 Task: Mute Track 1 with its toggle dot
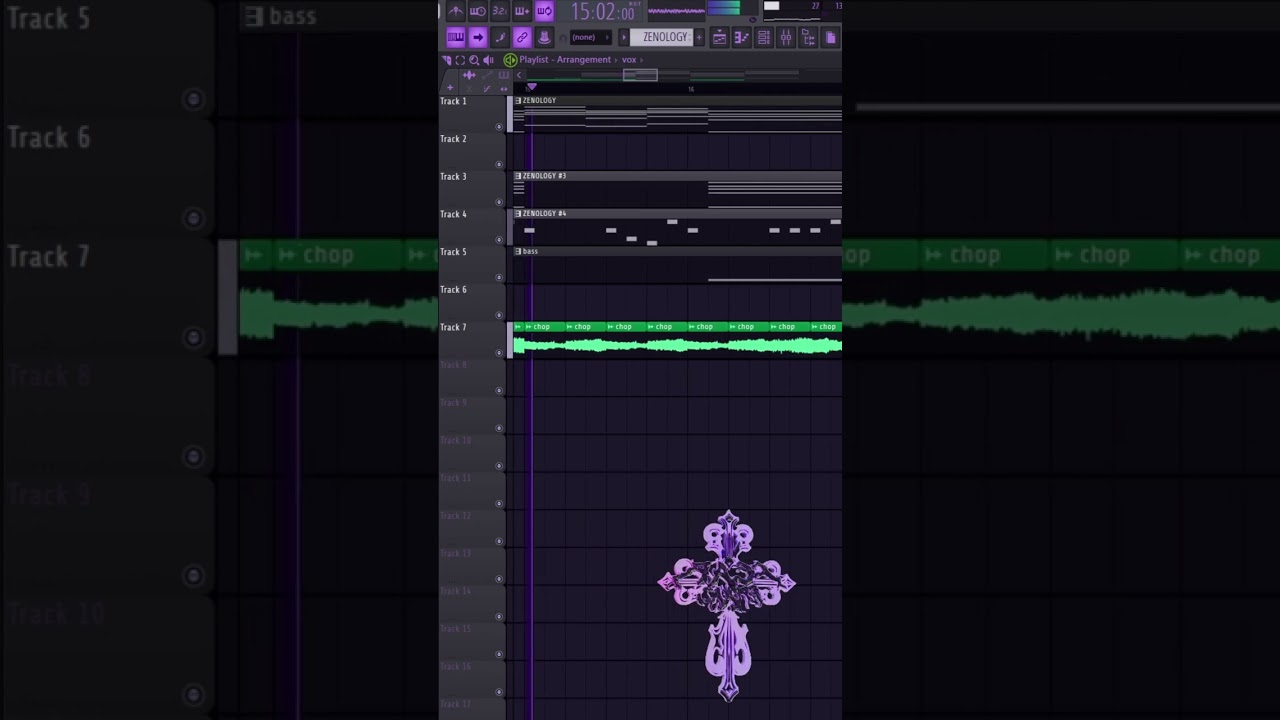pyautogui.click(x=499, y=127)
